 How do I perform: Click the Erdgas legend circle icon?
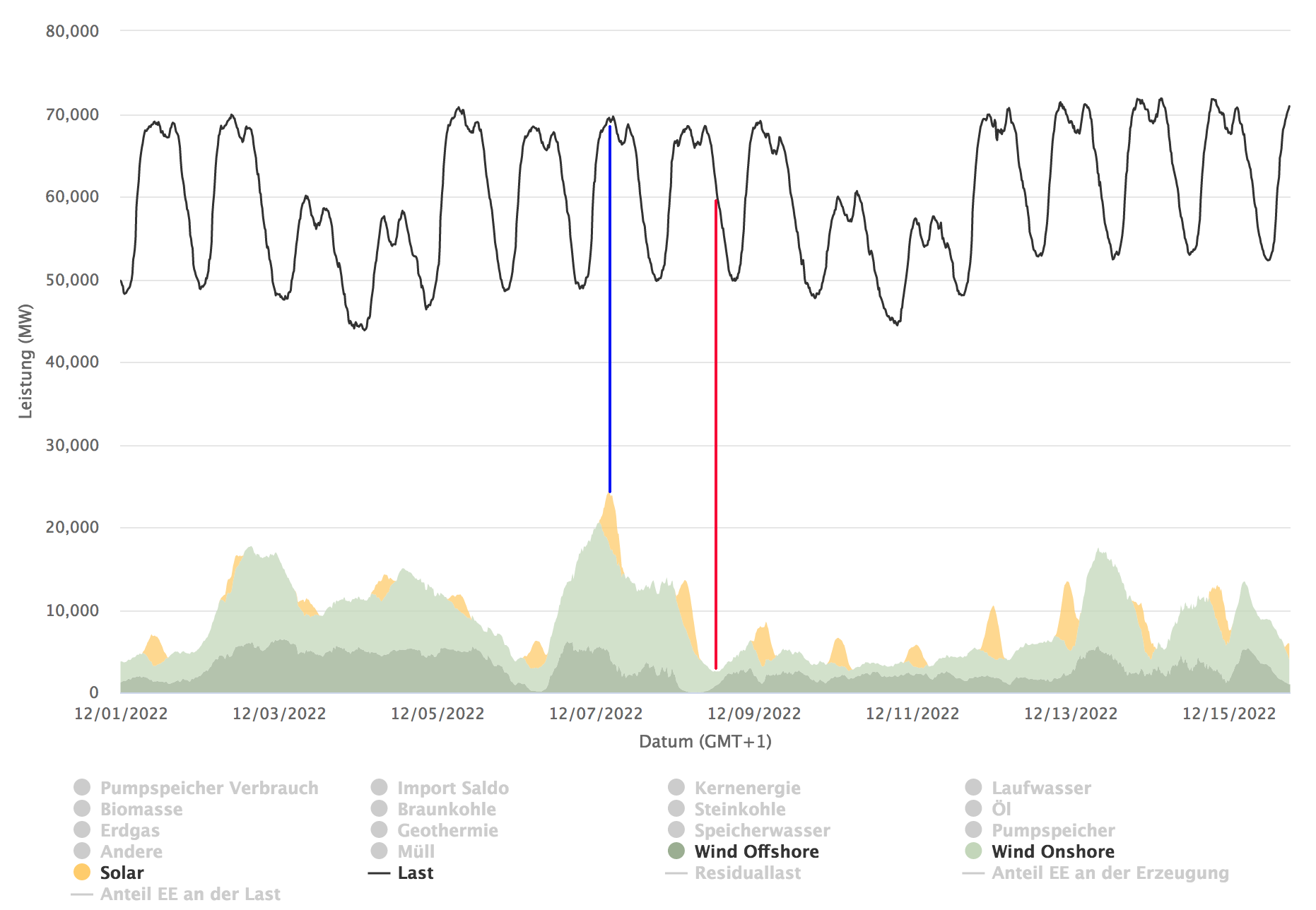82,829
